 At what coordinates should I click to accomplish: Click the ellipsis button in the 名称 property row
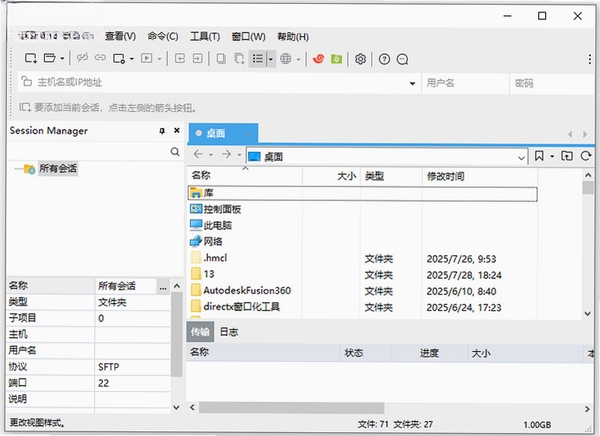[163, 287]
